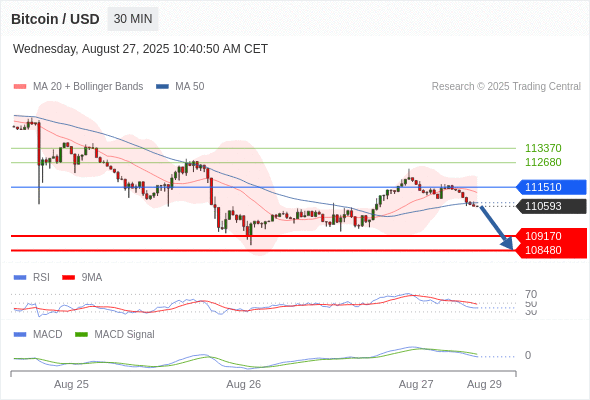Click the MACD Signal legend label

[x=124, y=334]
